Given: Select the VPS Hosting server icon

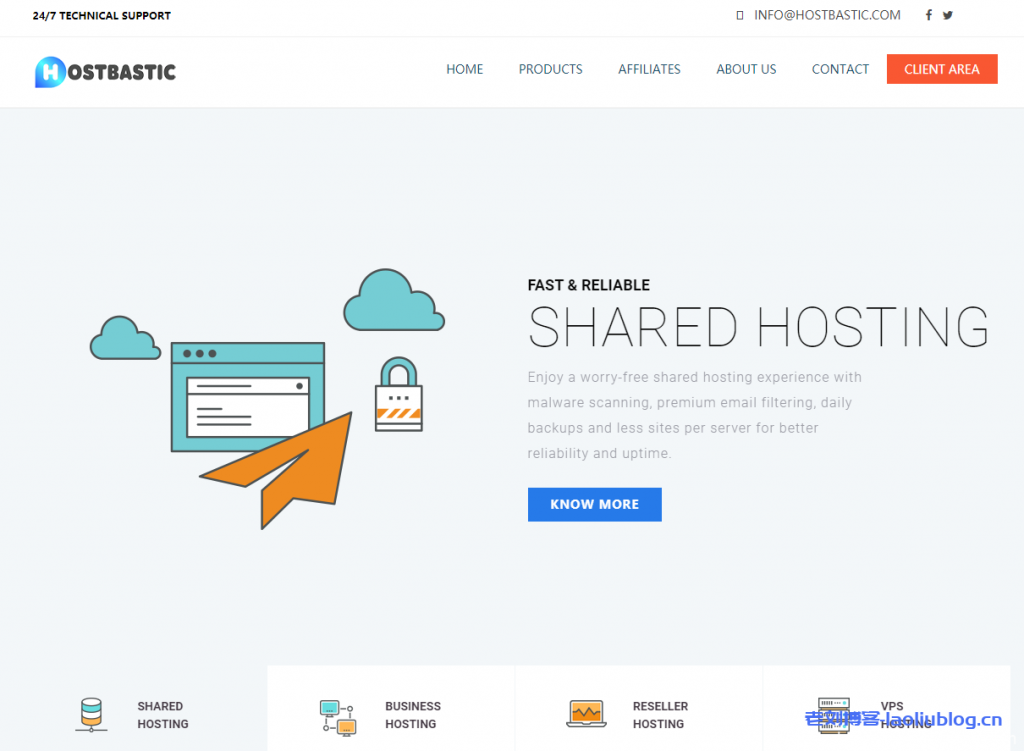Looking at the screenshot, I should (x=833, y=714).
